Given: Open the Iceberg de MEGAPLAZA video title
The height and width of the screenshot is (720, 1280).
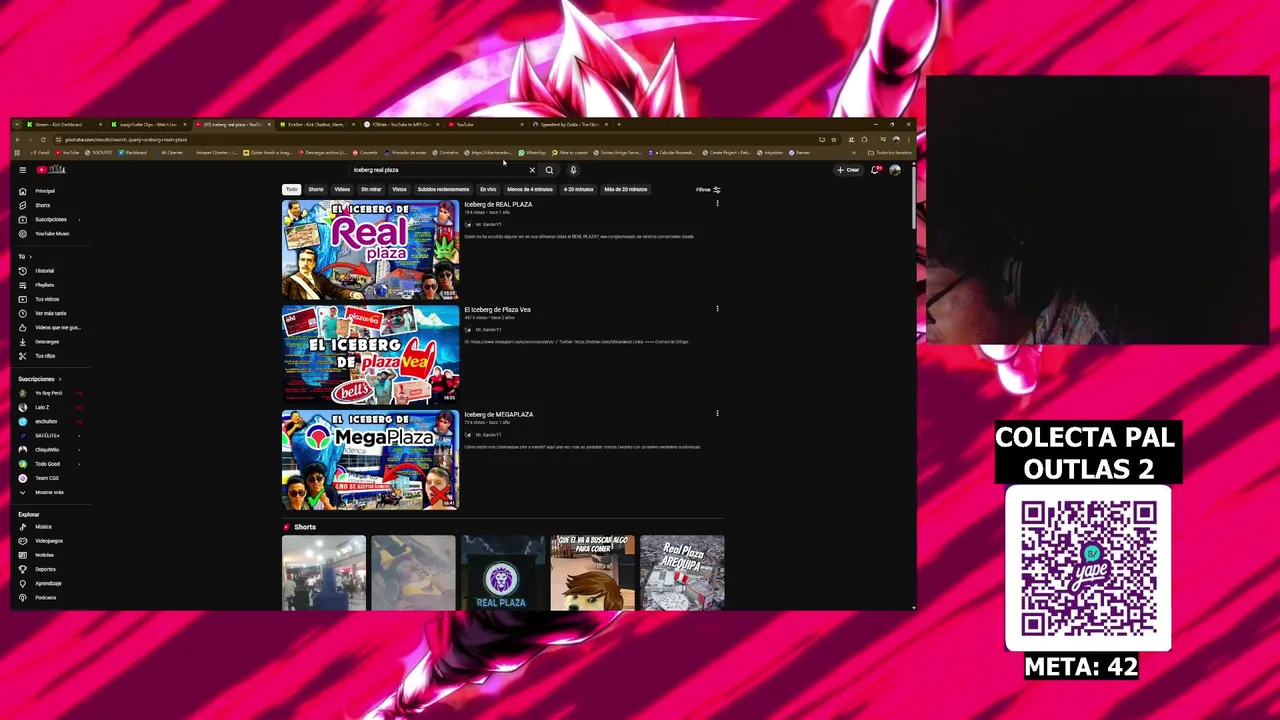Looking at the screenshot, I should 498,414.
